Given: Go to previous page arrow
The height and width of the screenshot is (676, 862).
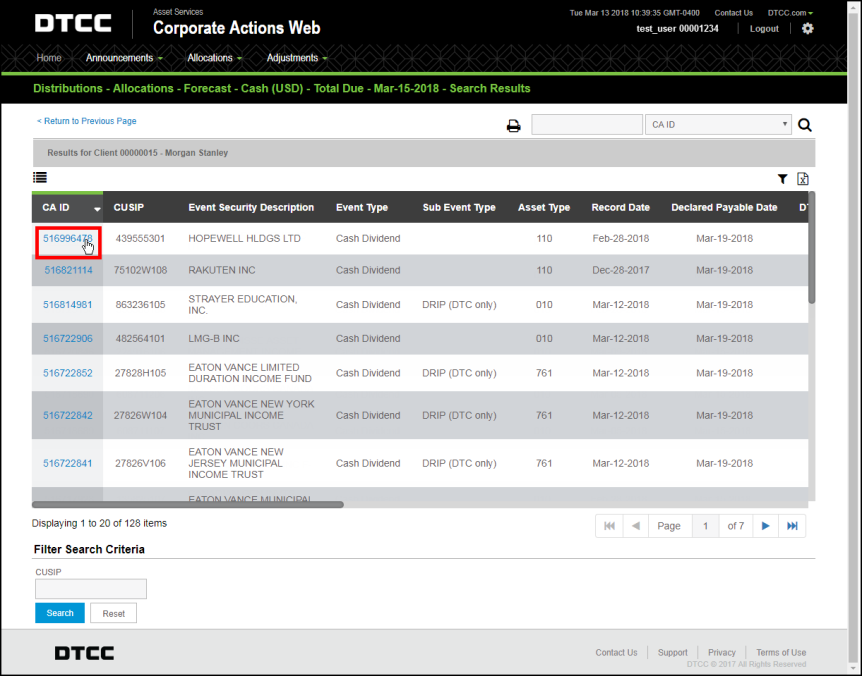Looking at the screenshot, I should coord(636,526).
